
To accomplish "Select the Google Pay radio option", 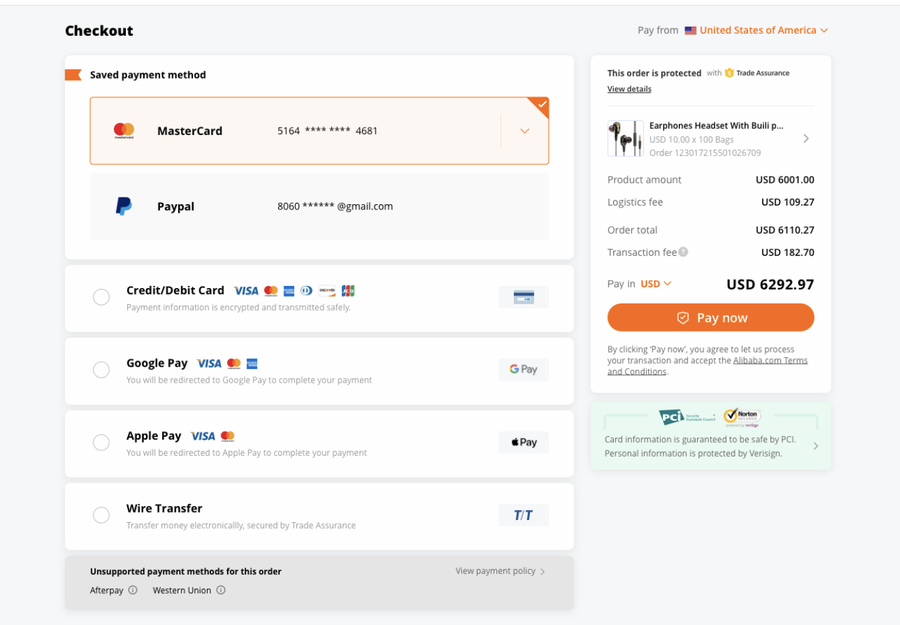I will pyautogui.click(x=101, y=370).
